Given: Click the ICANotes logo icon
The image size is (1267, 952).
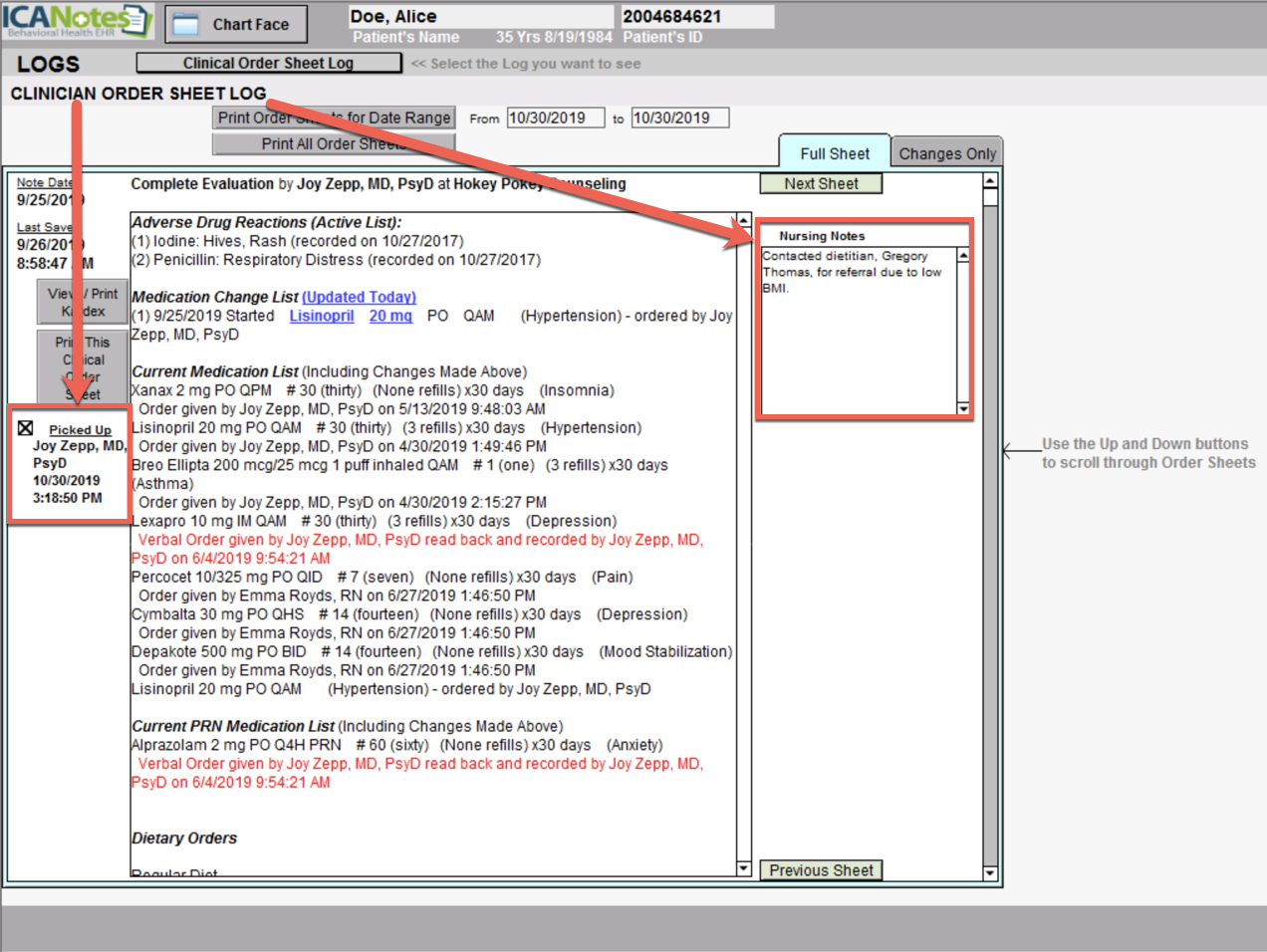Looking at the screenshot, I should point(76,20).
